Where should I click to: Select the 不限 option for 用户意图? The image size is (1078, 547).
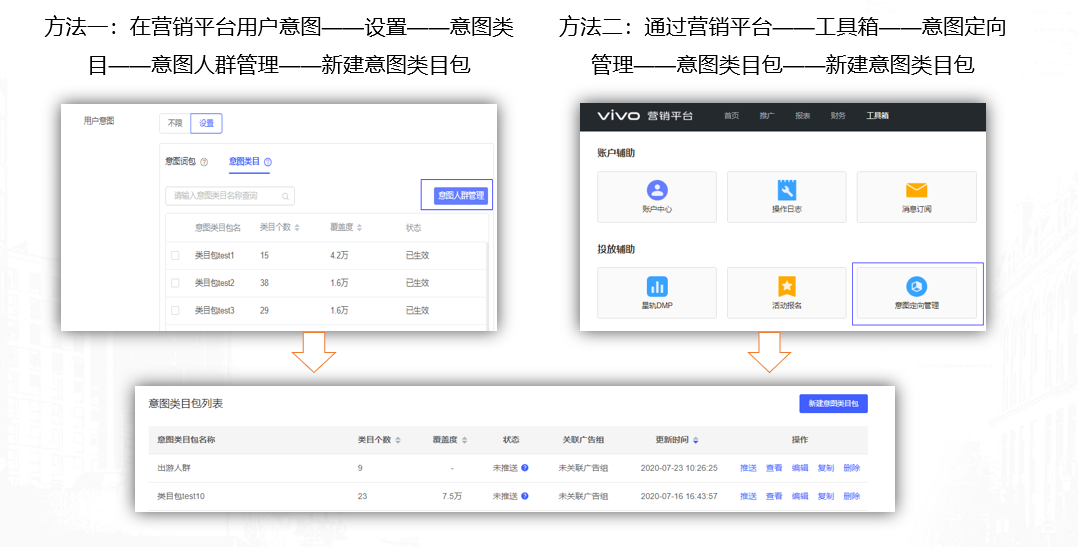click(x=174, y=123)
